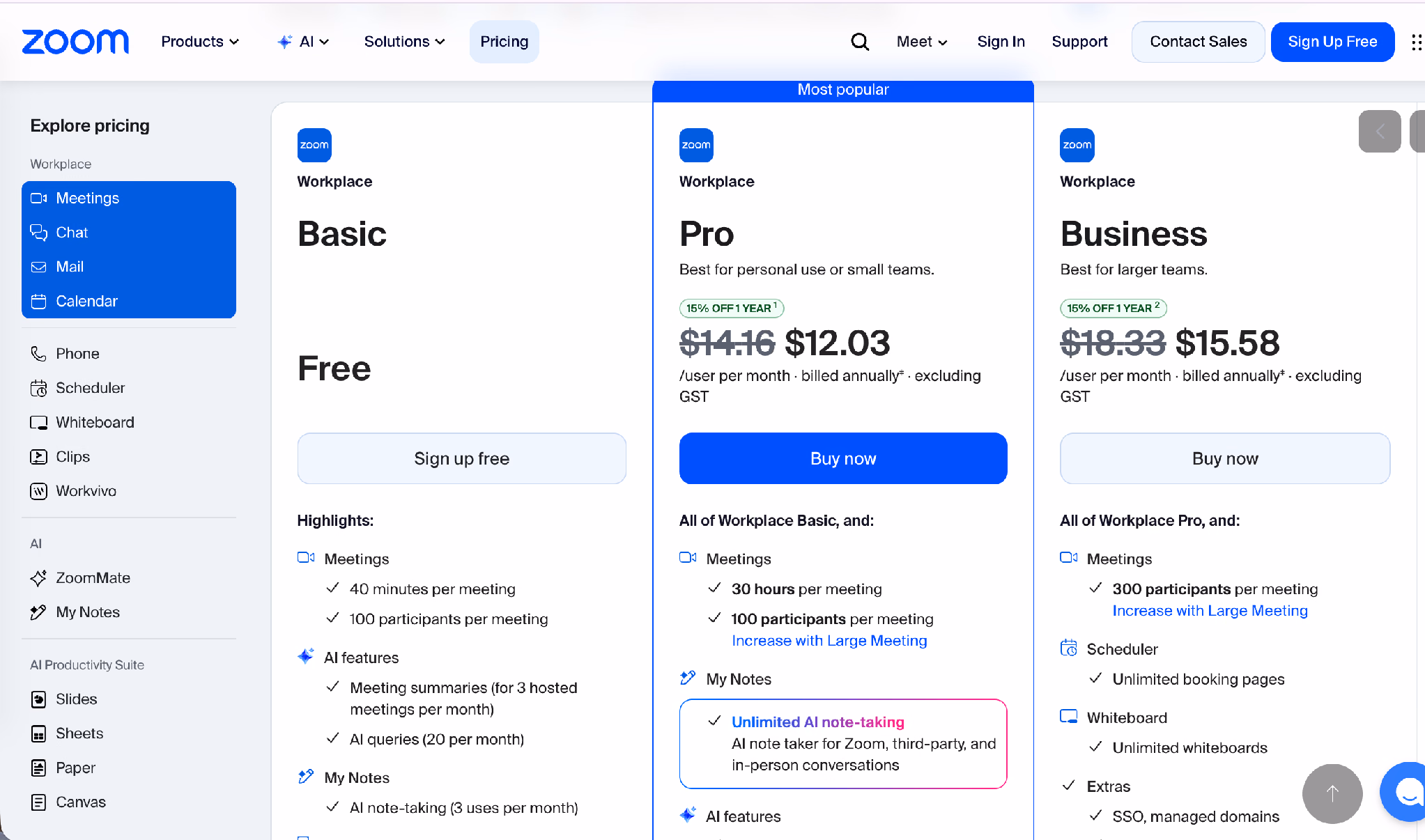The height and width of the screenshot is (840, 1425).
Task: Click the previous plan carousel arrow
Action: click(x=1379, y=131)
